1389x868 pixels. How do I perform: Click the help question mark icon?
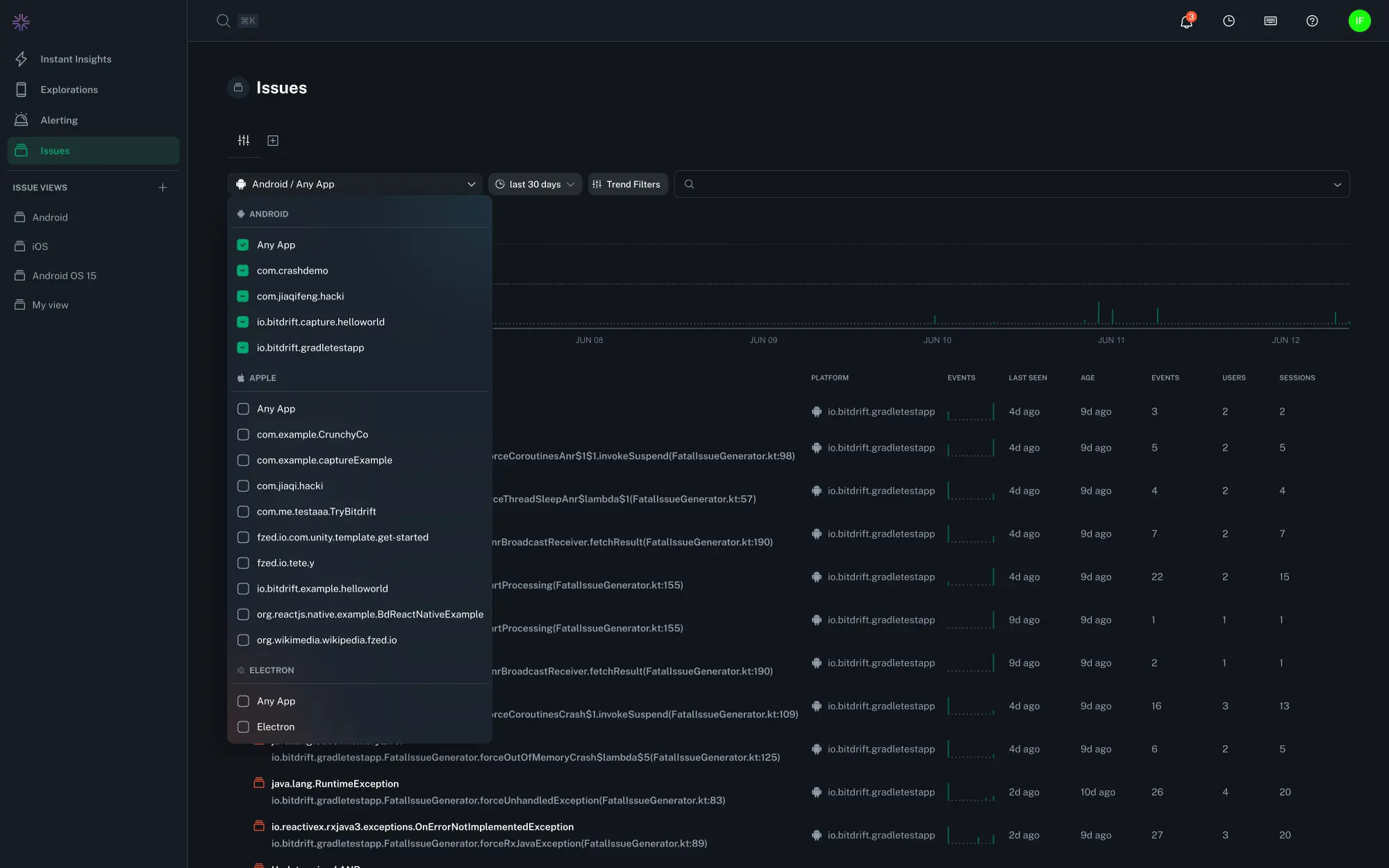(1312, 22)
